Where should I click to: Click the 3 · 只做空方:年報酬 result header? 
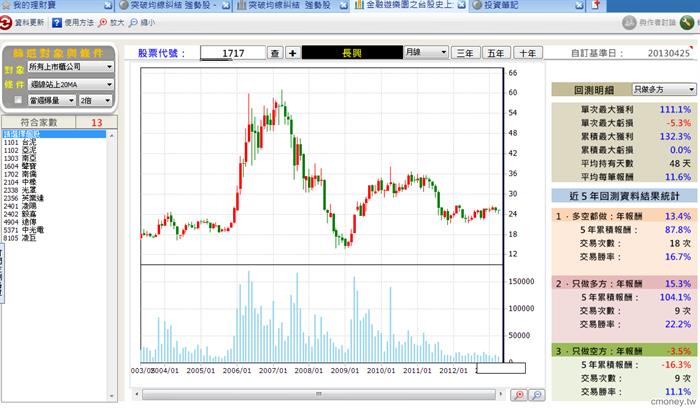click(624, 351)
